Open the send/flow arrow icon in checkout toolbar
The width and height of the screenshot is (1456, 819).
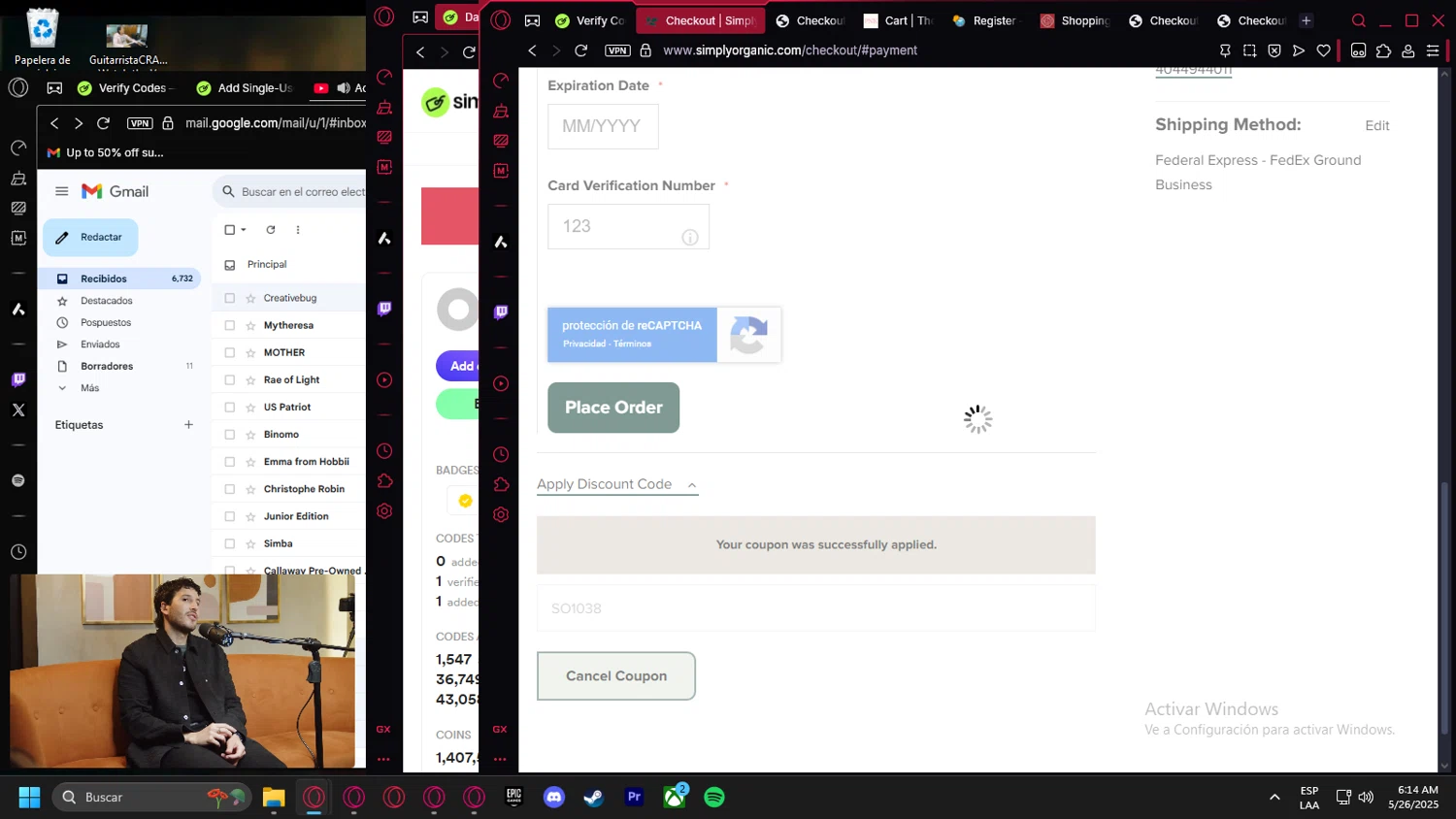(1299, 50)
